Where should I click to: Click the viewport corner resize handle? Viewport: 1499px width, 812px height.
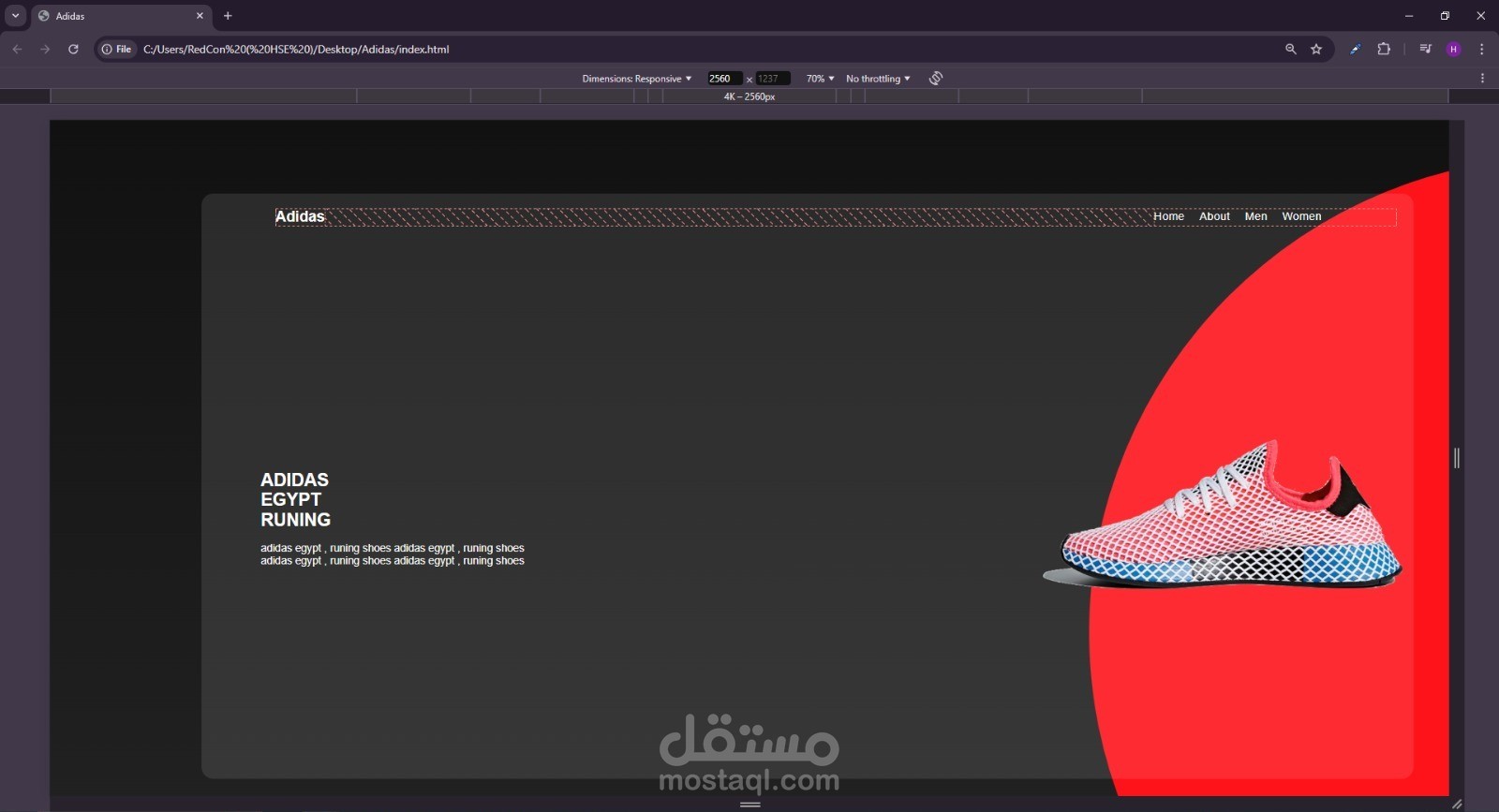coord(1457,805)
